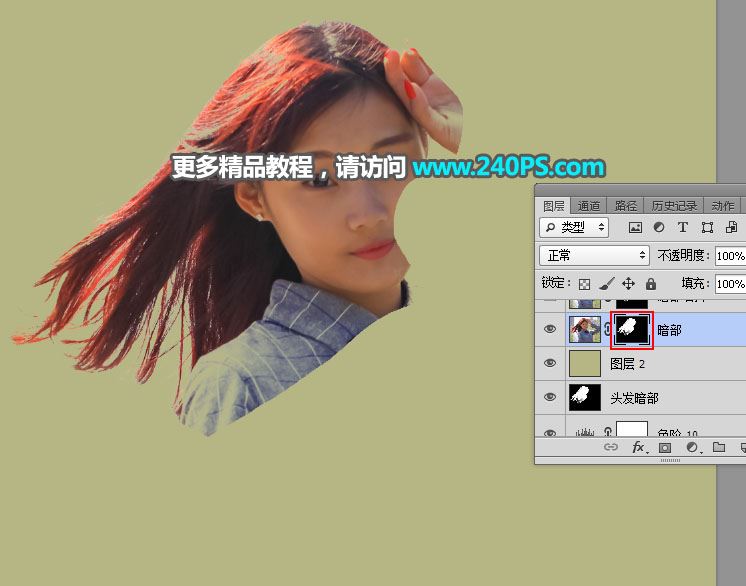Select the 头发暗部 layer thumbnail
The height and width of the screenshot is (586, 746).
585,398
